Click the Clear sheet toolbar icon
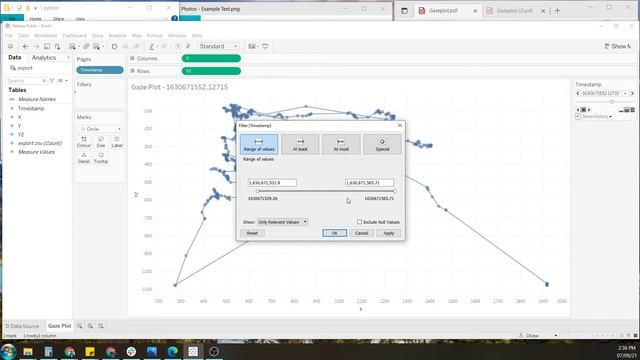Image resolution: width=640 pixels, height=360 pixels. point(97,47)
